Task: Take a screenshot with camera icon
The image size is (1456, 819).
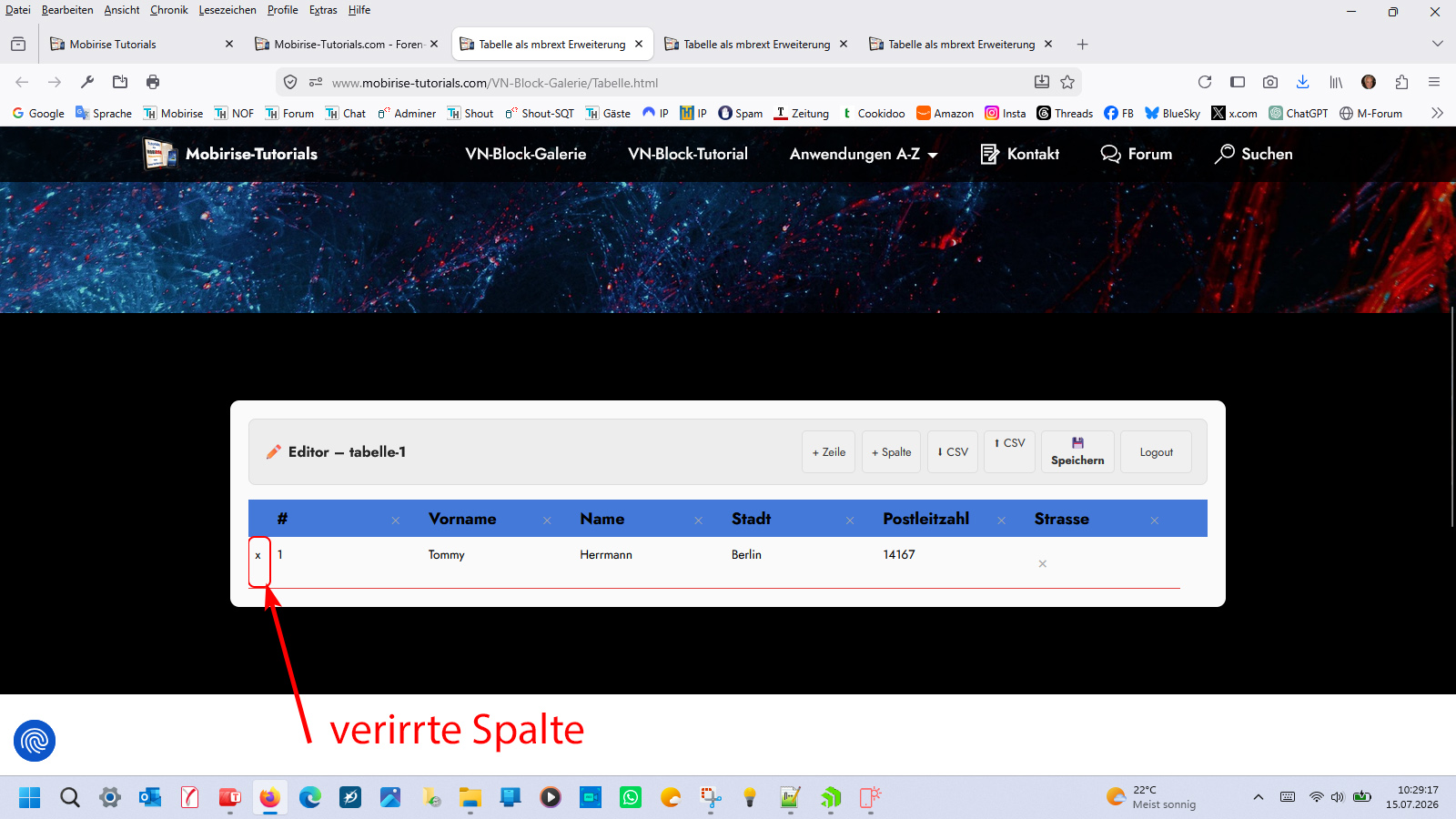Action: [x=1270, y=82]
